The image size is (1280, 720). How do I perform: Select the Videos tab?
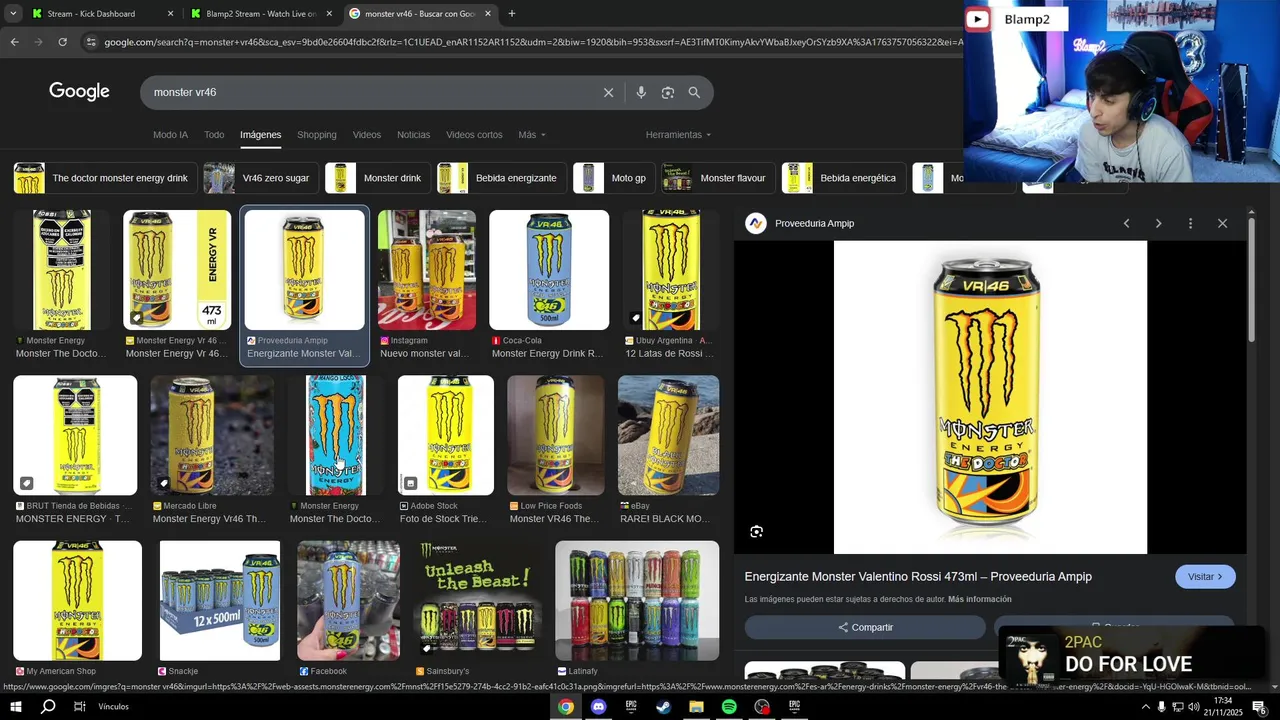(x=367, y=135)
